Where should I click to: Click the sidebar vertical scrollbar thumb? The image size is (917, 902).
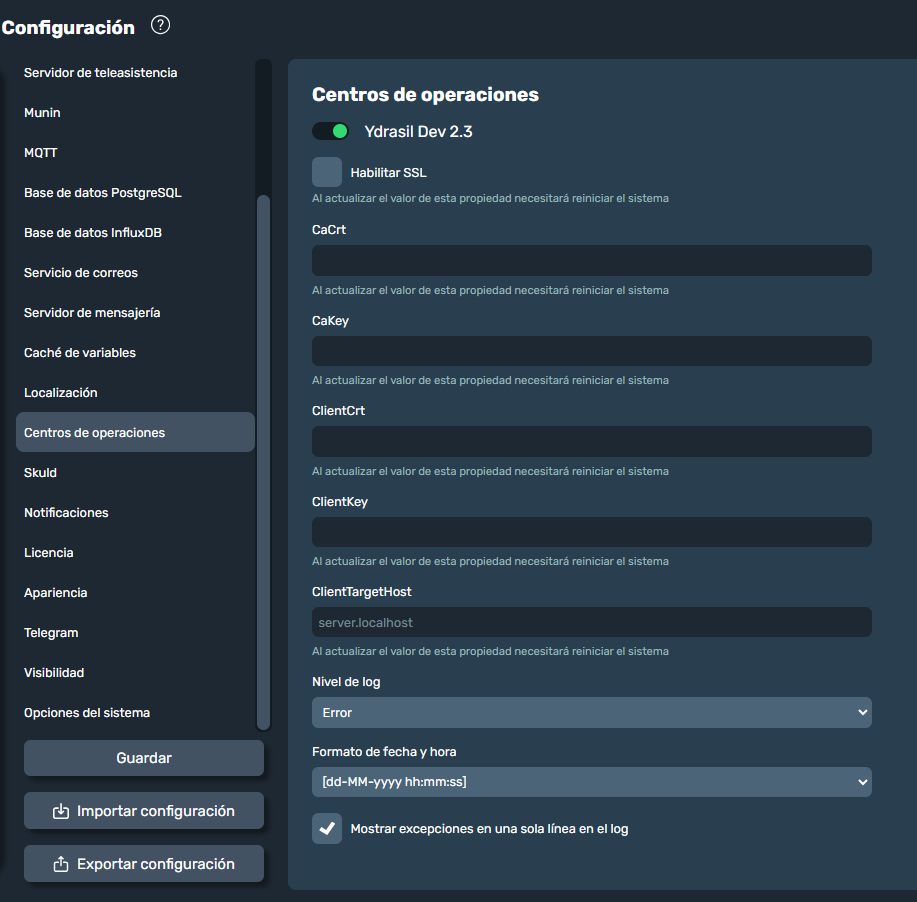pyautogui.click(x=263, y=462)
